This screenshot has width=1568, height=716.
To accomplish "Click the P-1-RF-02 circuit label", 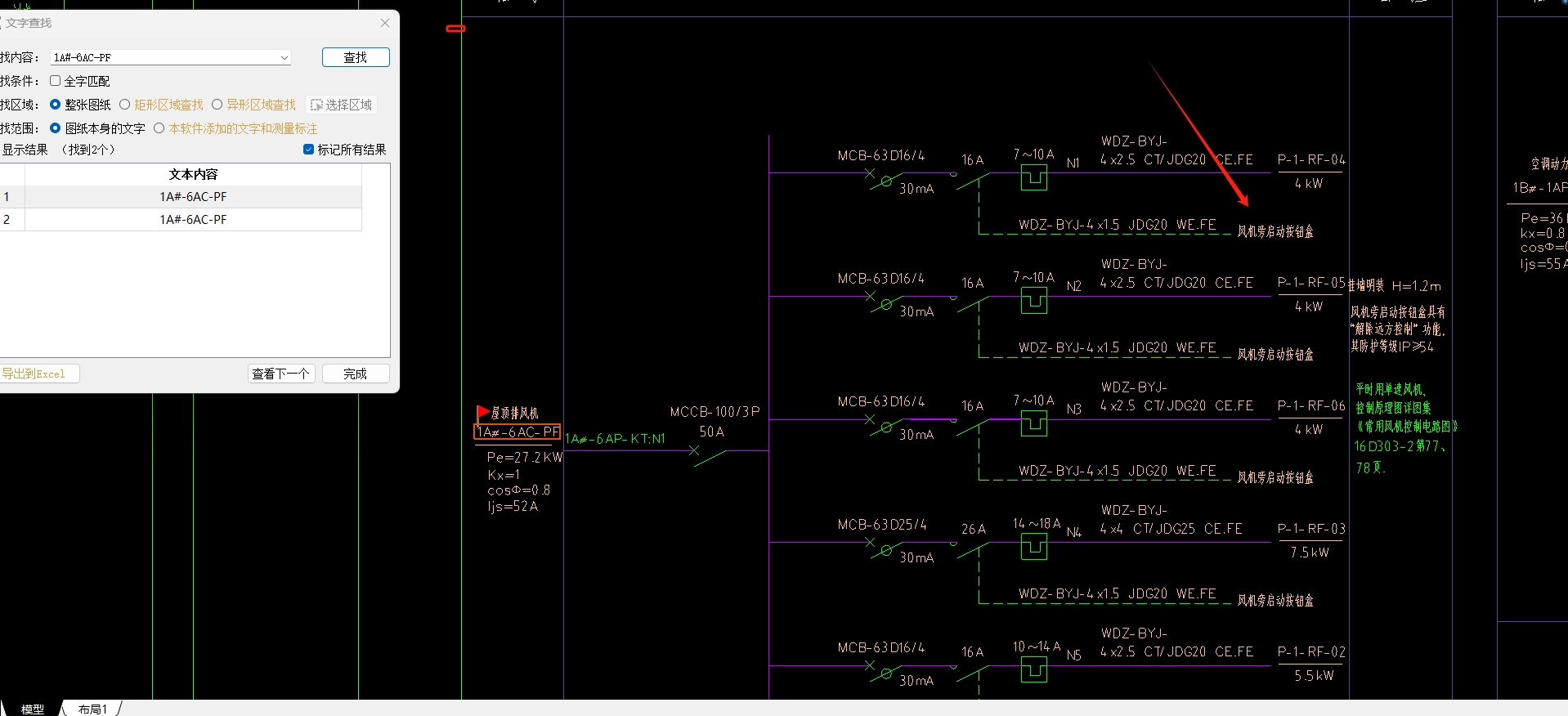I will [x=1311, y=652].
